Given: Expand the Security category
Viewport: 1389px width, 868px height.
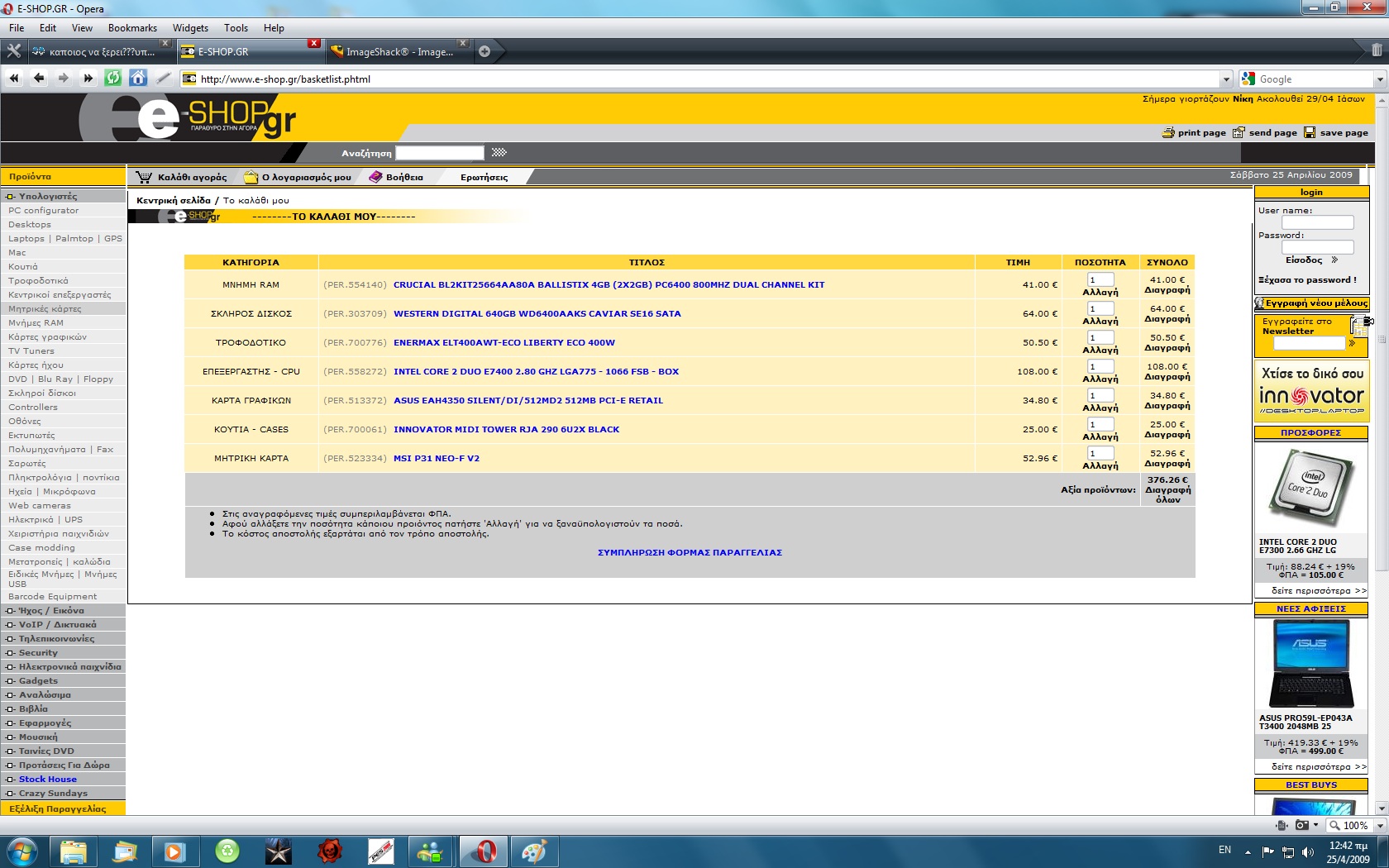Looking at the screenshot, I should click(x=11, y=653).
